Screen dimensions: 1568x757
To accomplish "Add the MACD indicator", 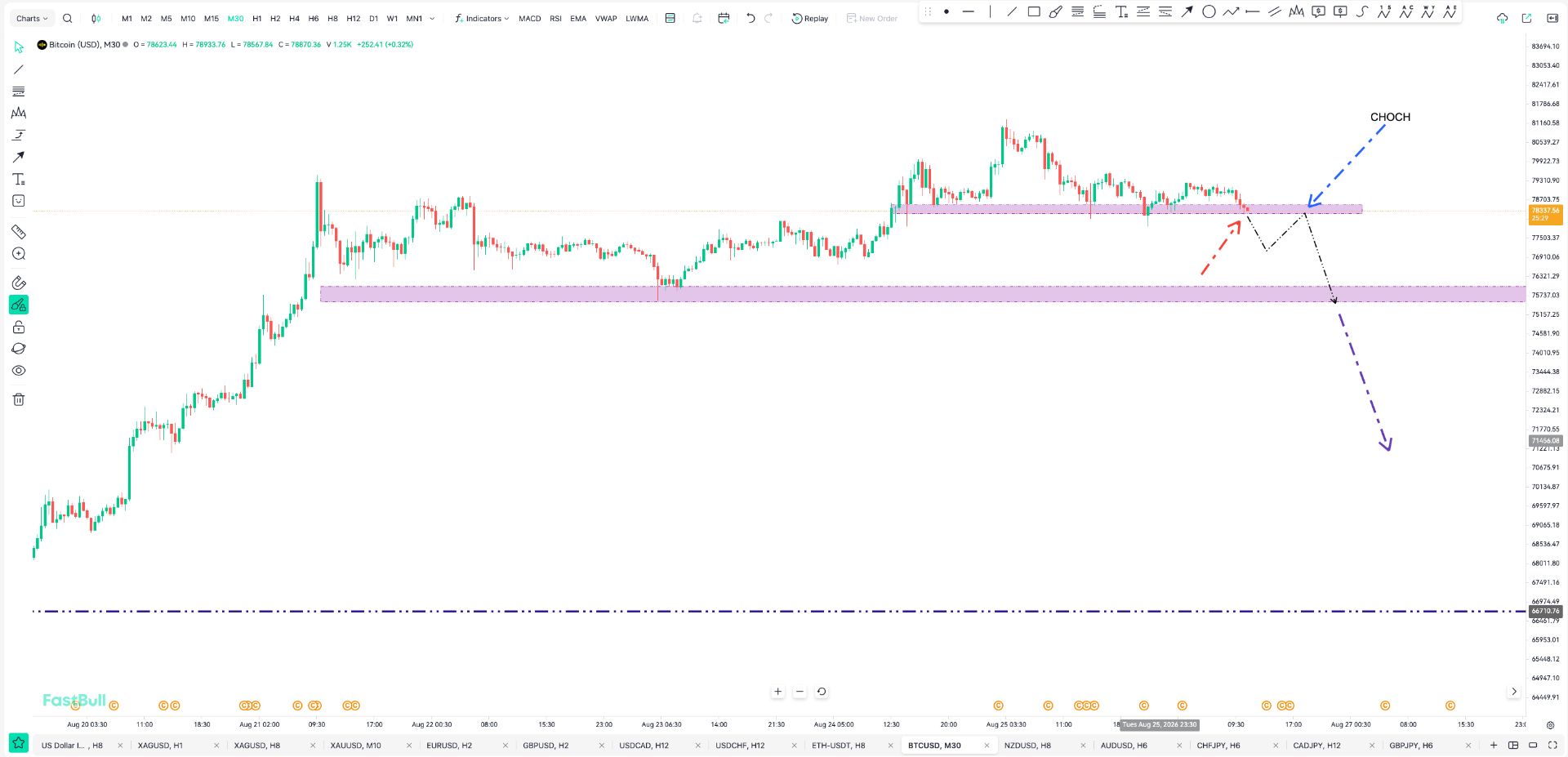I will 529,18.
